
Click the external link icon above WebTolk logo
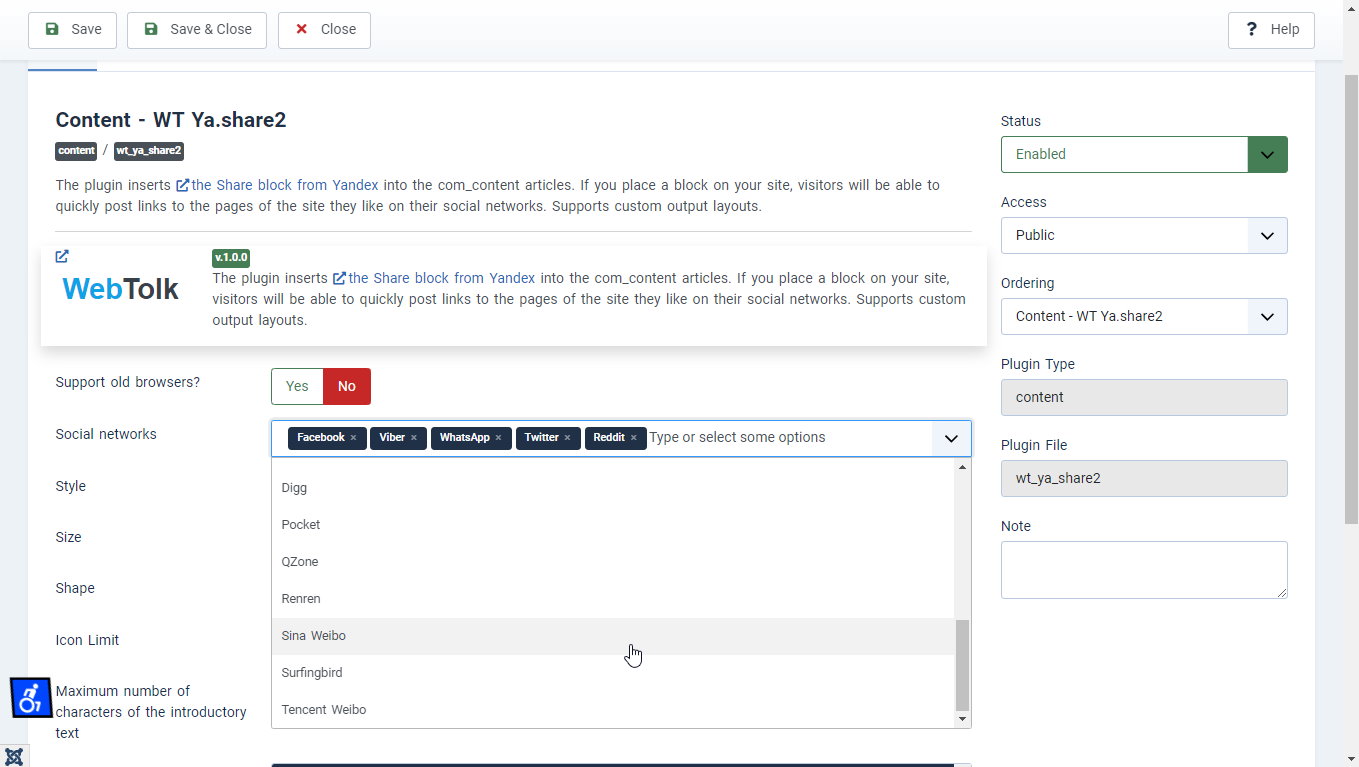62,257
